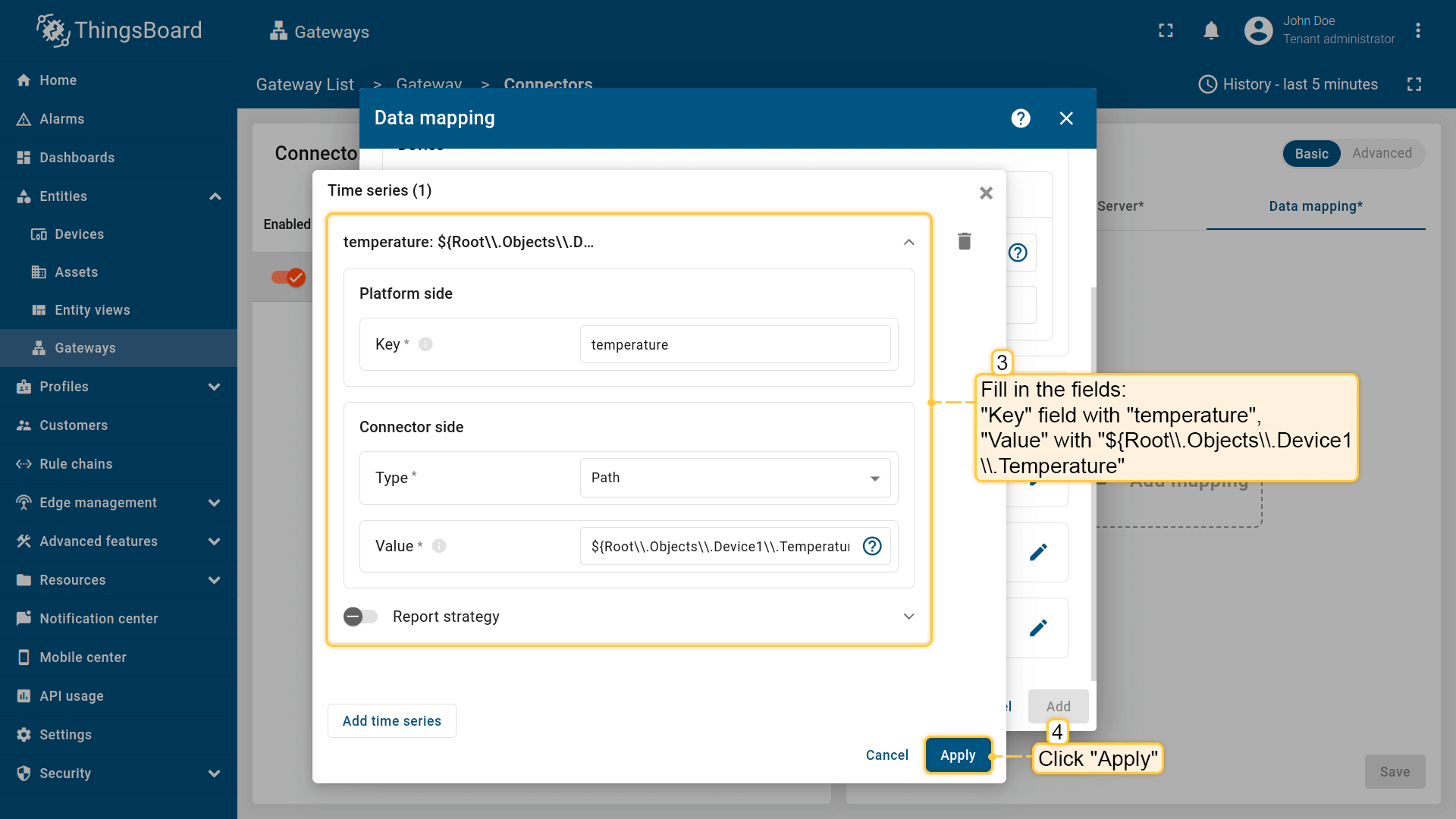Open Entity views in sidebar
The image size is (1456, 819).
pyautogui.click(x=118, y=310)
